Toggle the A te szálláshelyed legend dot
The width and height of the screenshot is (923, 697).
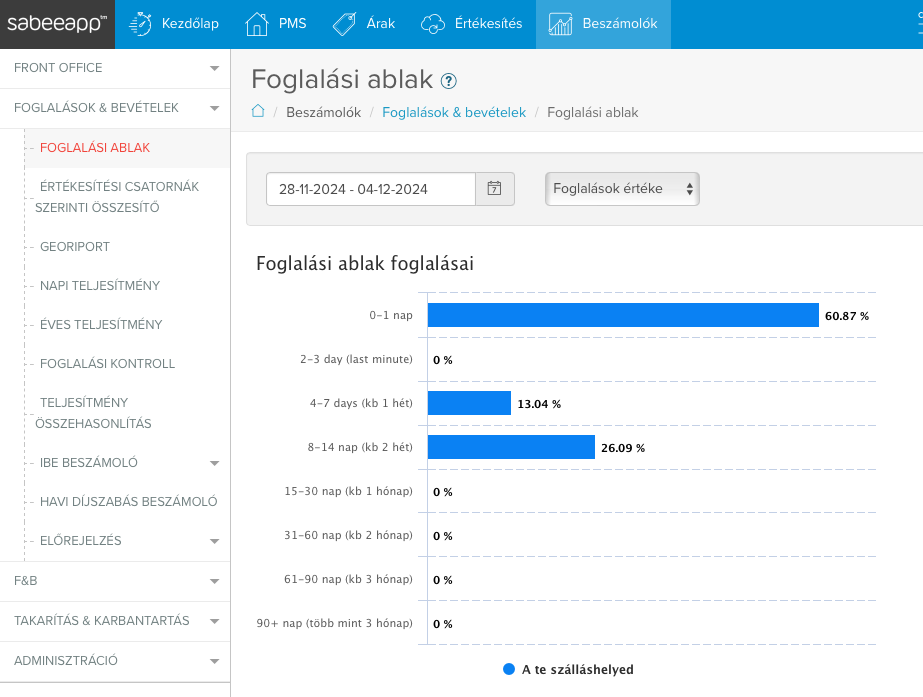(509, 669)
